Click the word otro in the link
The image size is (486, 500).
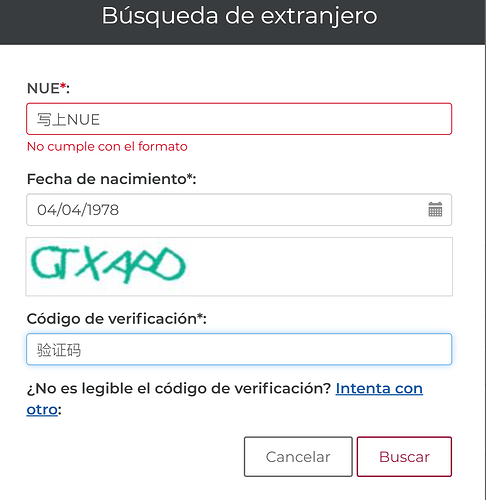(42, 410)
